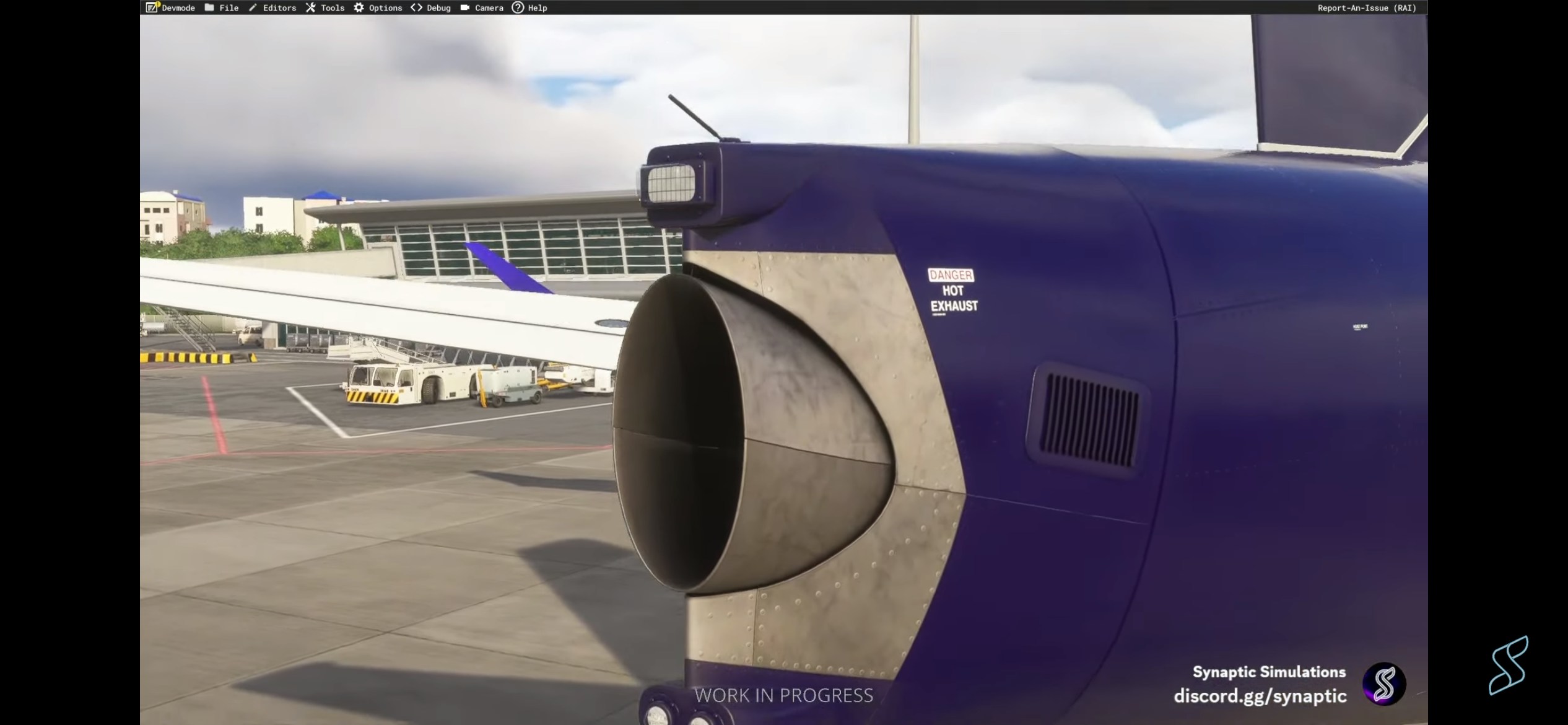Click the Debug angle-brackets icon
This screenshot has height=725, width=1568.
(416, 7)
